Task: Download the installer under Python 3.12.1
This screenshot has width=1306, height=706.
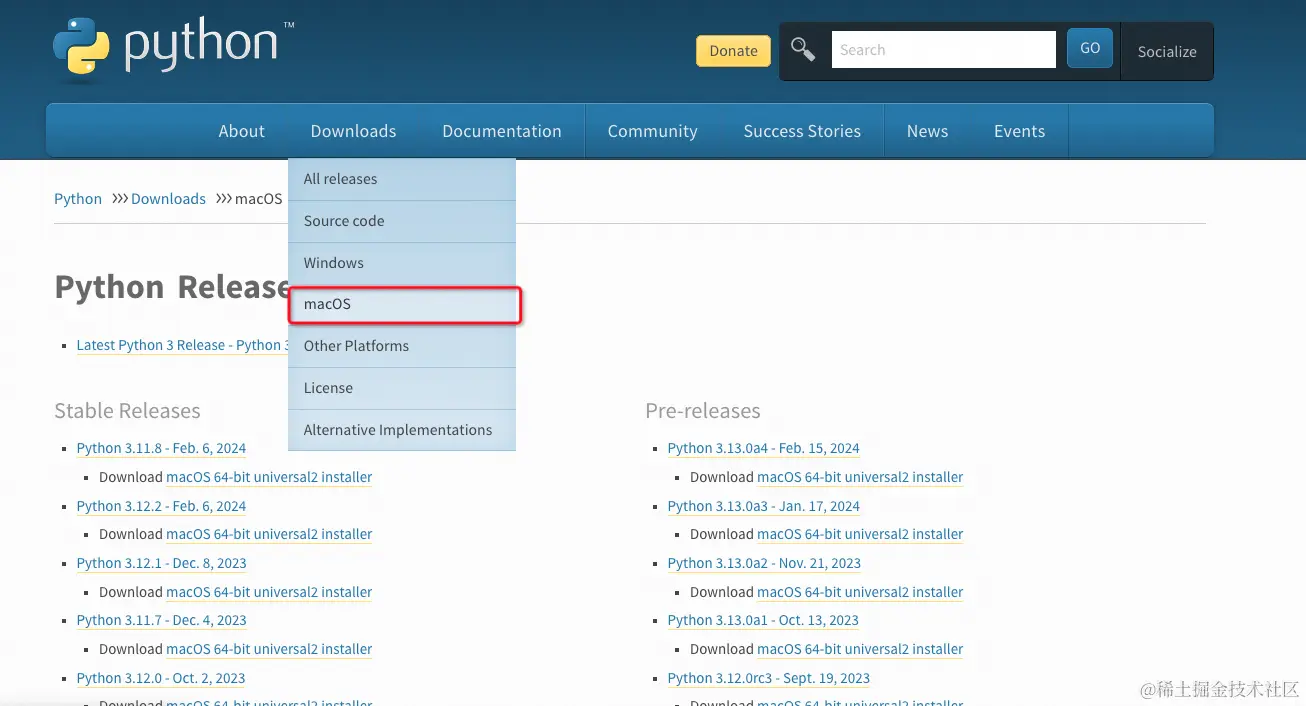Action: point(269,592)
